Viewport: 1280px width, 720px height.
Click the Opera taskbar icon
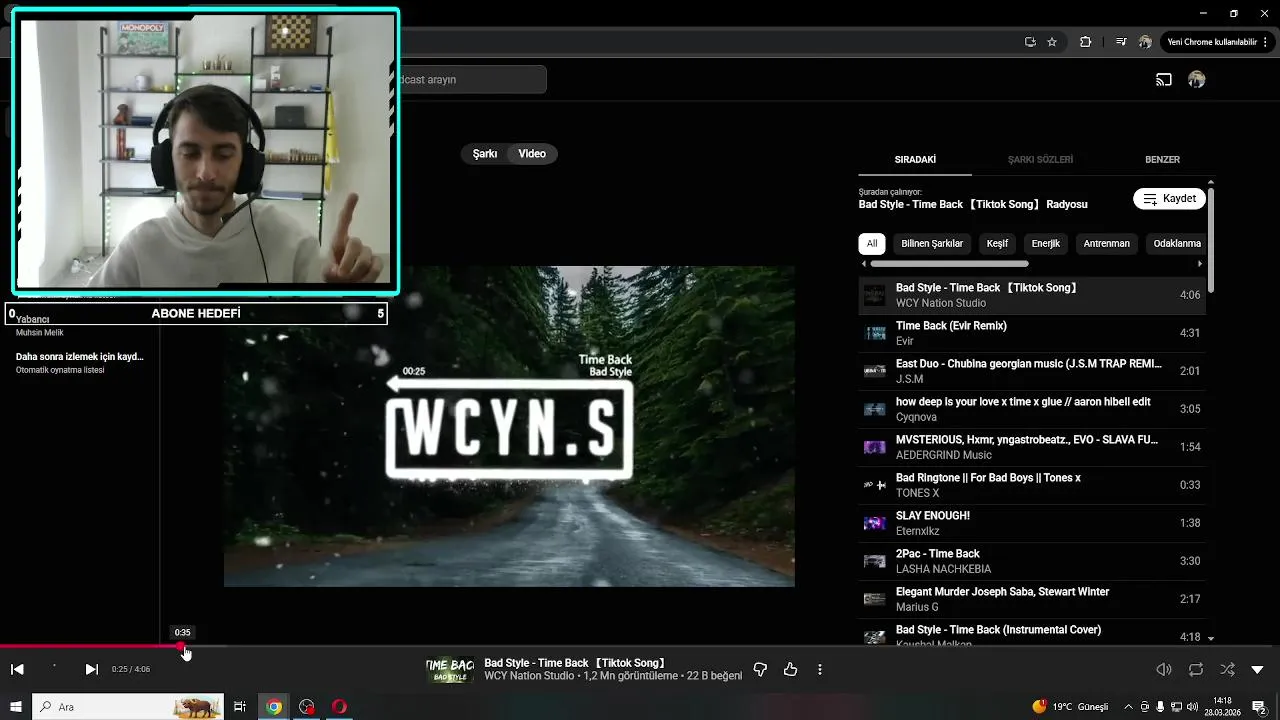pyautogui.click(x=339, y=707)
